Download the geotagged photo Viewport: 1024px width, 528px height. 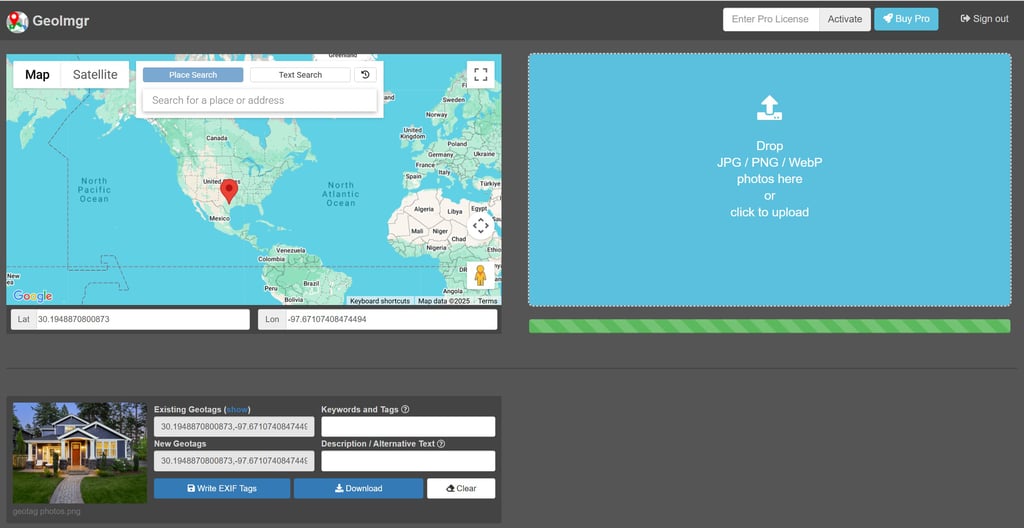pyautogui.click(x=359, y=488)
